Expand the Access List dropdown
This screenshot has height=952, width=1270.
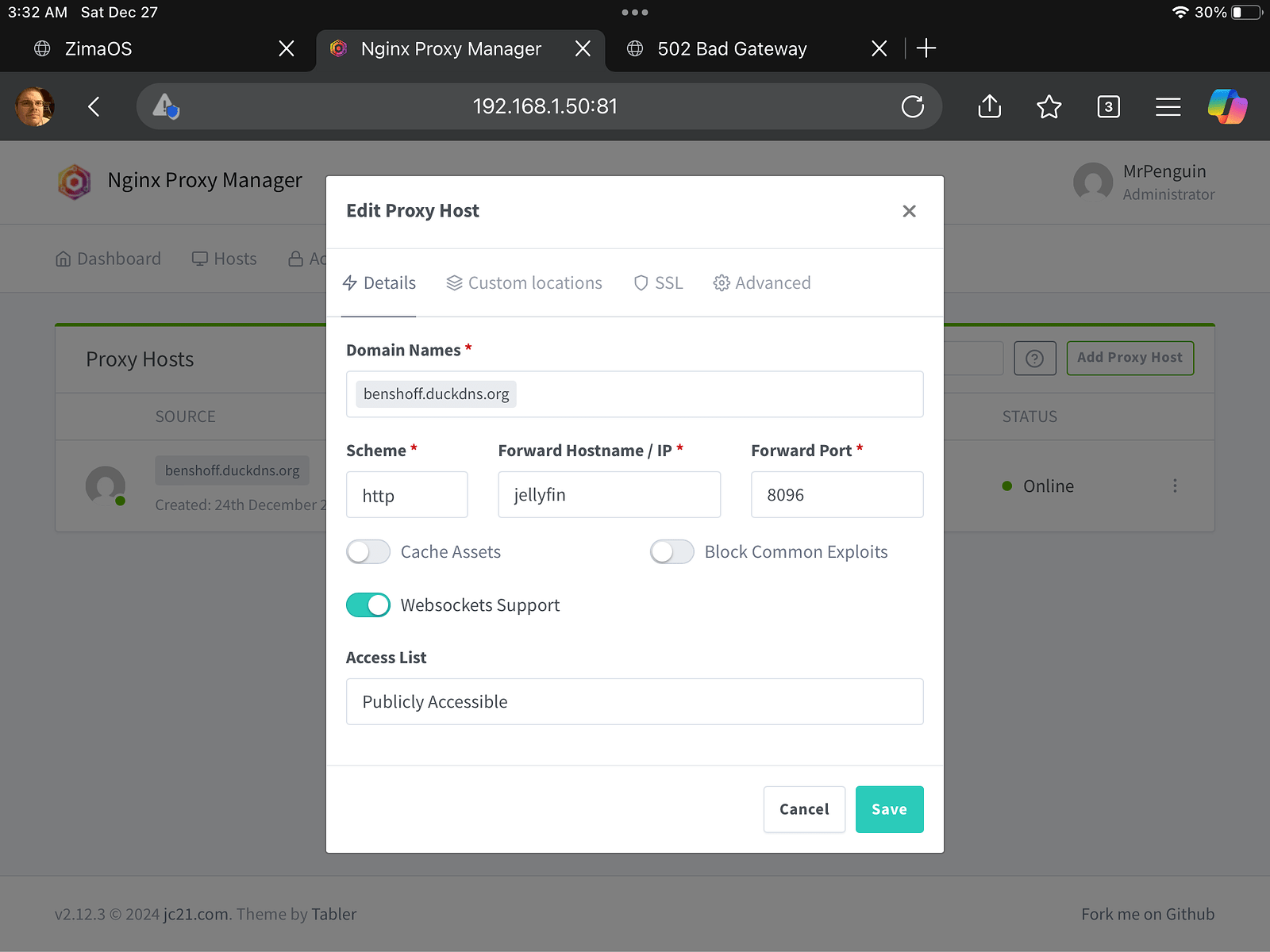pyautogui.click(x=634, y=701)
